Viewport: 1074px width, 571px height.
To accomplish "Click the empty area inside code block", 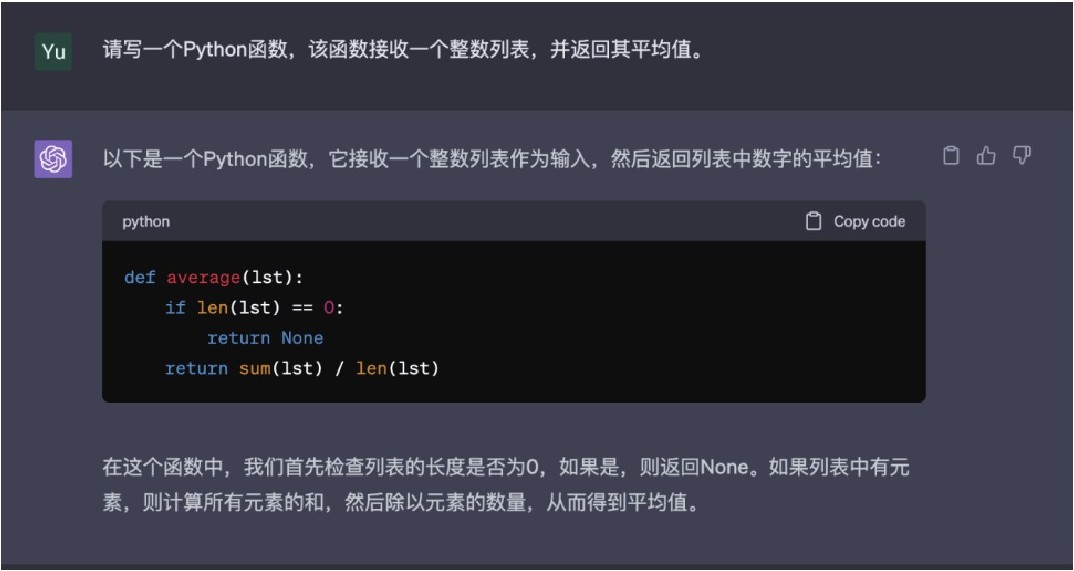I will (x=685, y=322).
